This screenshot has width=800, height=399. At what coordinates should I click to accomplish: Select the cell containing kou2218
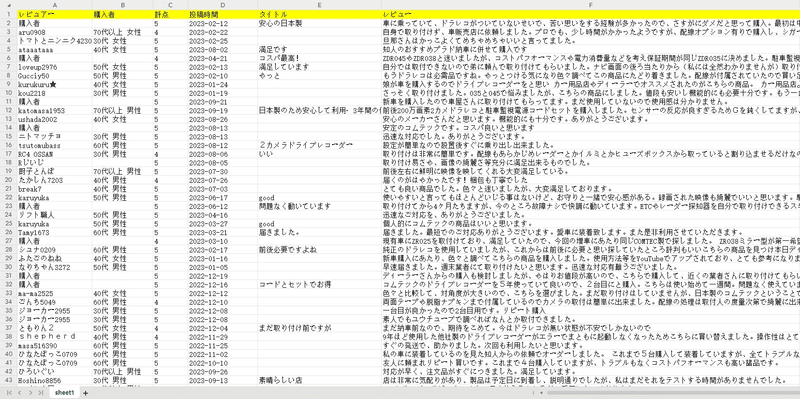click(54, 93)
